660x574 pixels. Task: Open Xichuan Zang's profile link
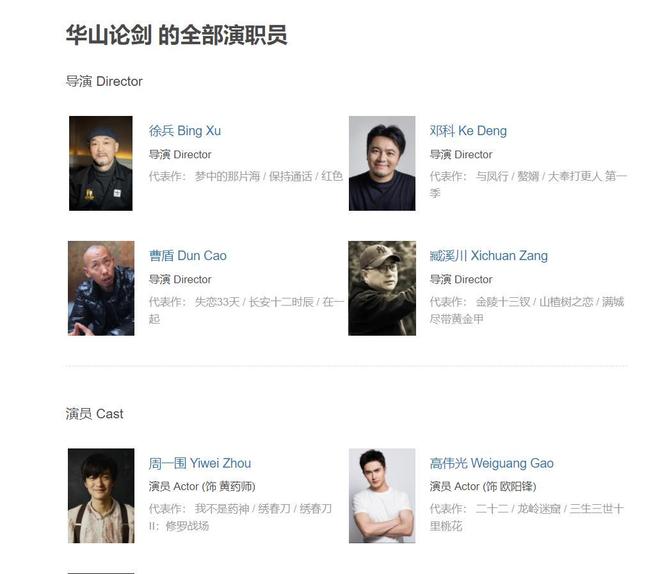[489, 256]
